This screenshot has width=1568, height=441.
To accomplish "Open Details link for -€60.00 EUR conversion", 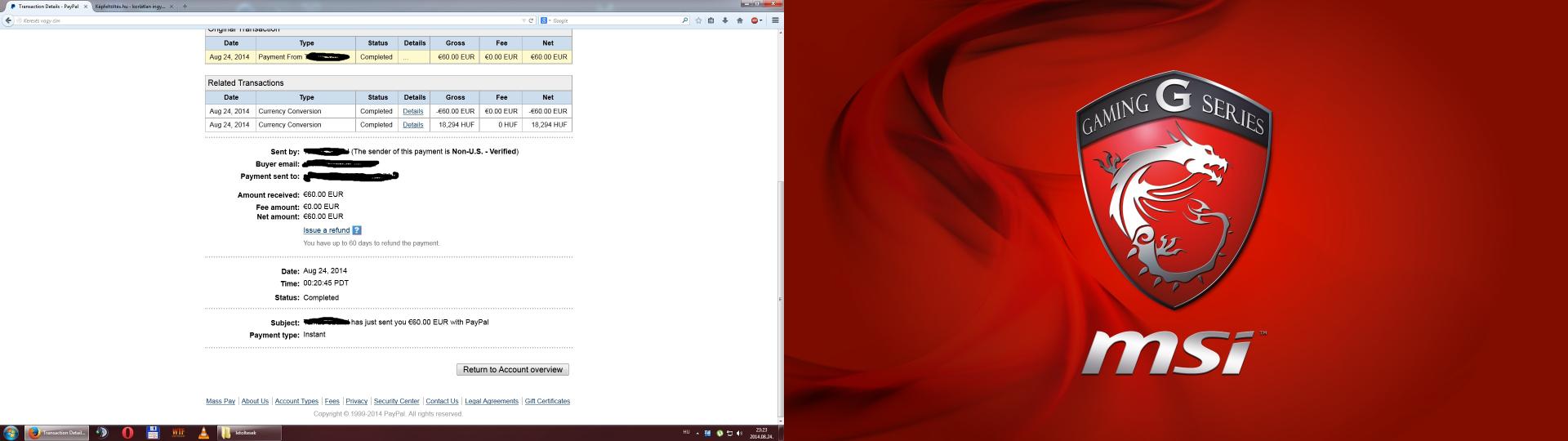I will (413, 111).
